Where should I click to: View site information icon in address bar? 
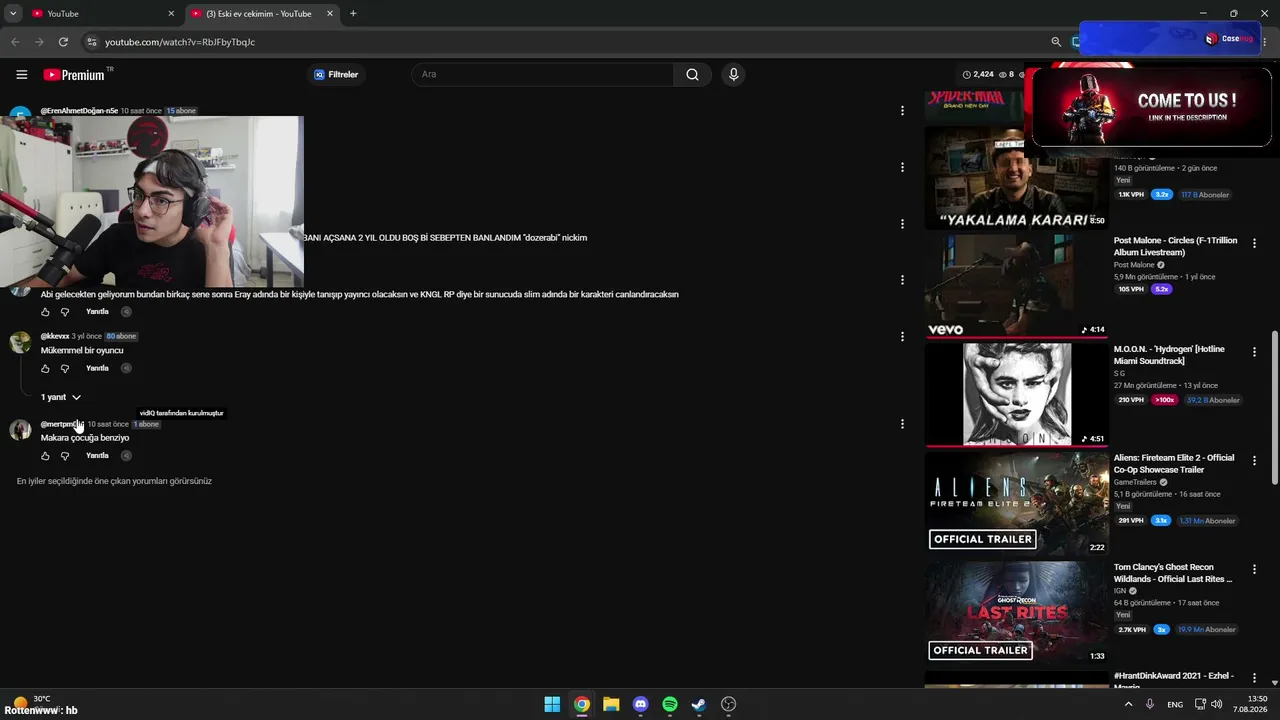tap(91, 42)
